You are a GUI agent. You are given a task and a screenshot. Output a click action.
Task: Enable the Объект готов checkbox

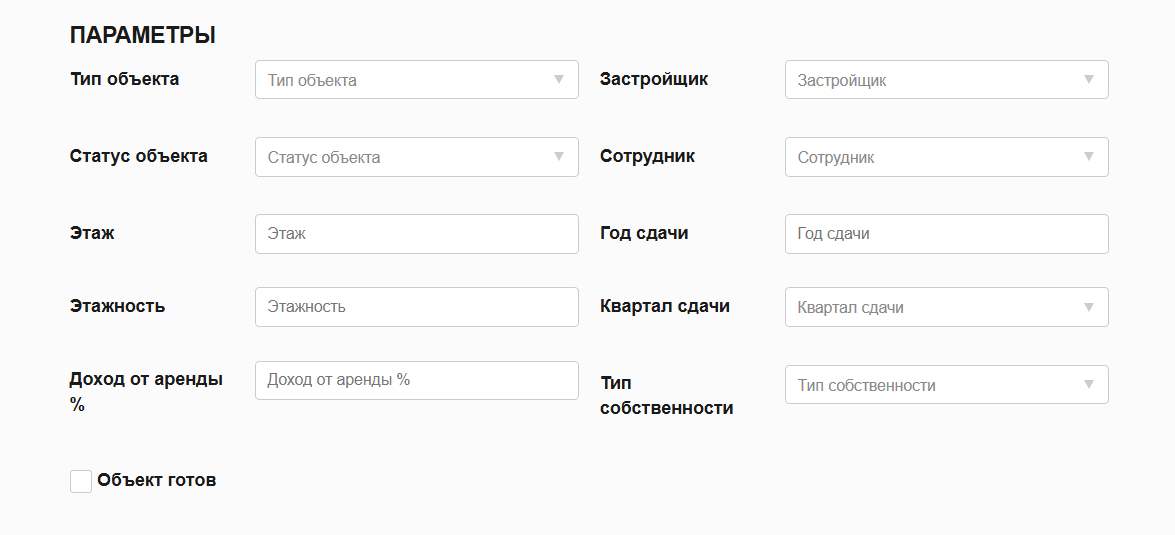[x=81, y=482]
